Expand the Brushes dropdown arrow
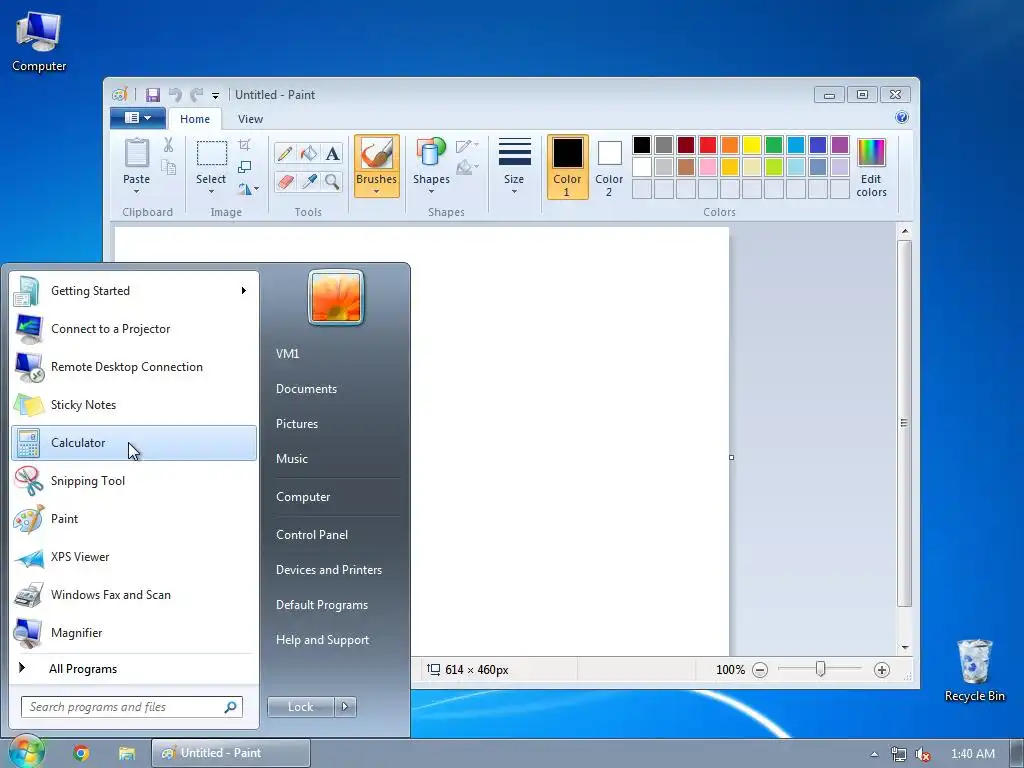The height and width of the screenshot is (768, 1024). (376, 191)
